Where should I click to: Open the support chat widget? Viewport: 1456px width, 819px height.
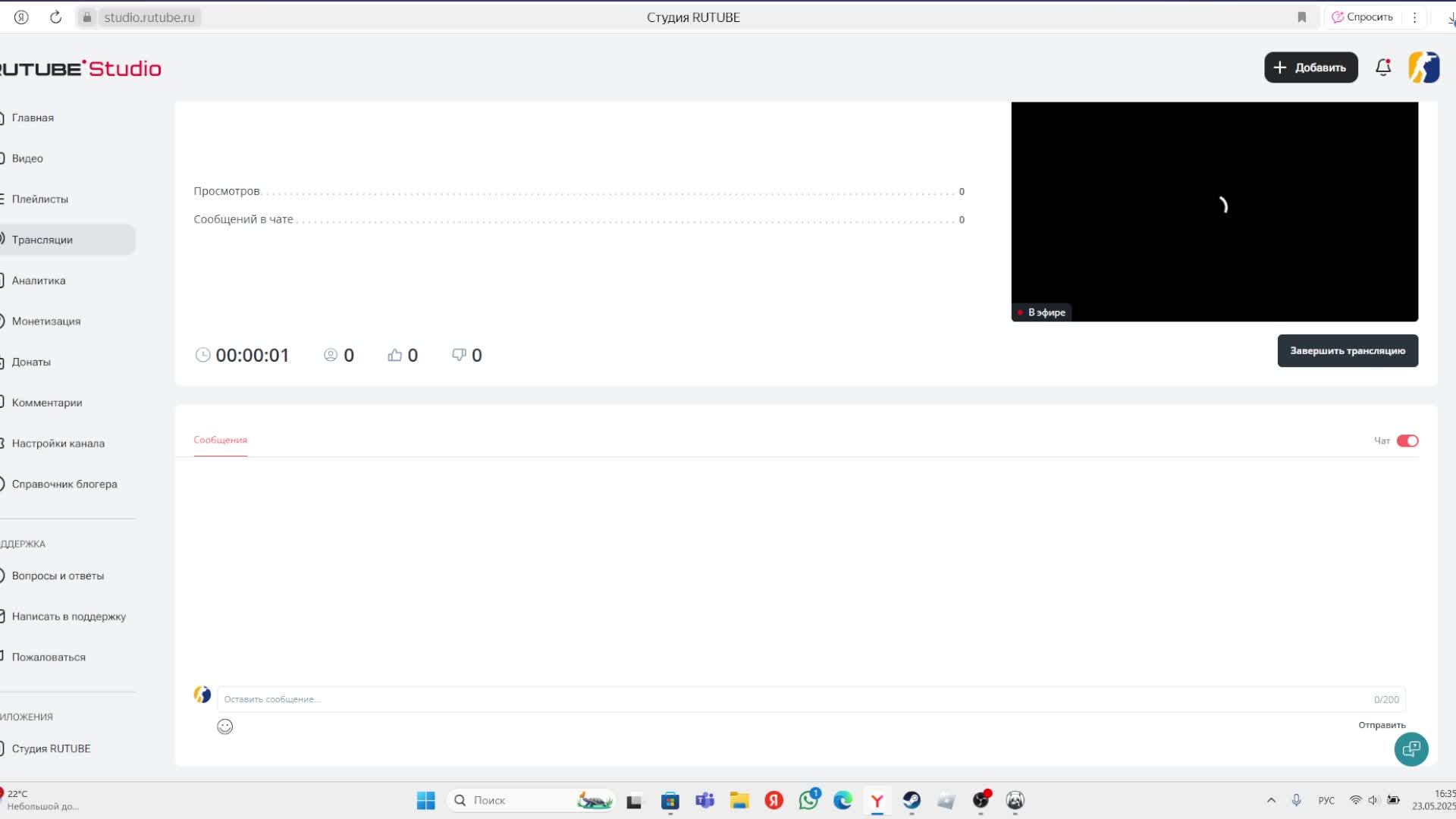point(1411,749)
